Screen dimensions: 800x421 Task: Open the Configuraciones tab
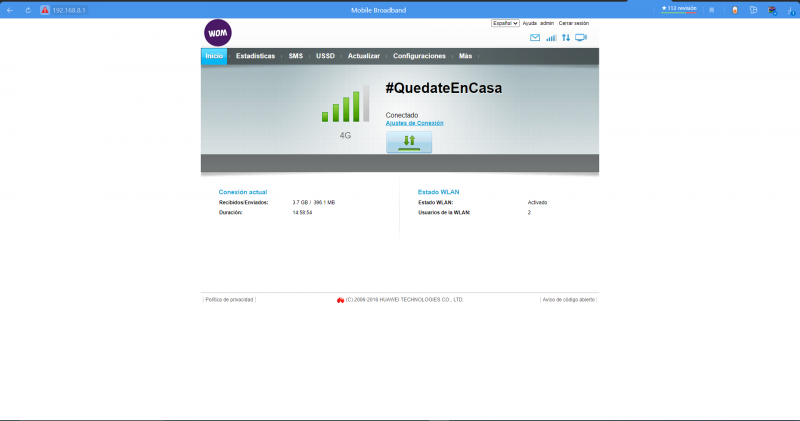pos(419,56)
